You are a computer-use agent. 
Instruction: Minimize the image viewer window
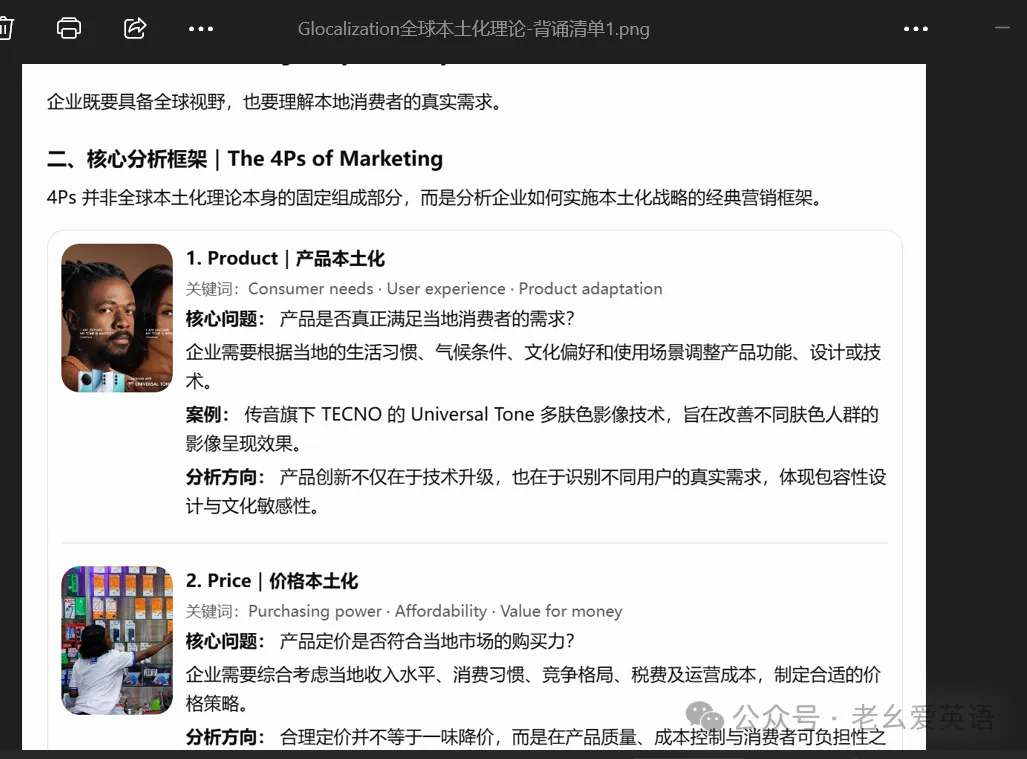click(1002, 28)
